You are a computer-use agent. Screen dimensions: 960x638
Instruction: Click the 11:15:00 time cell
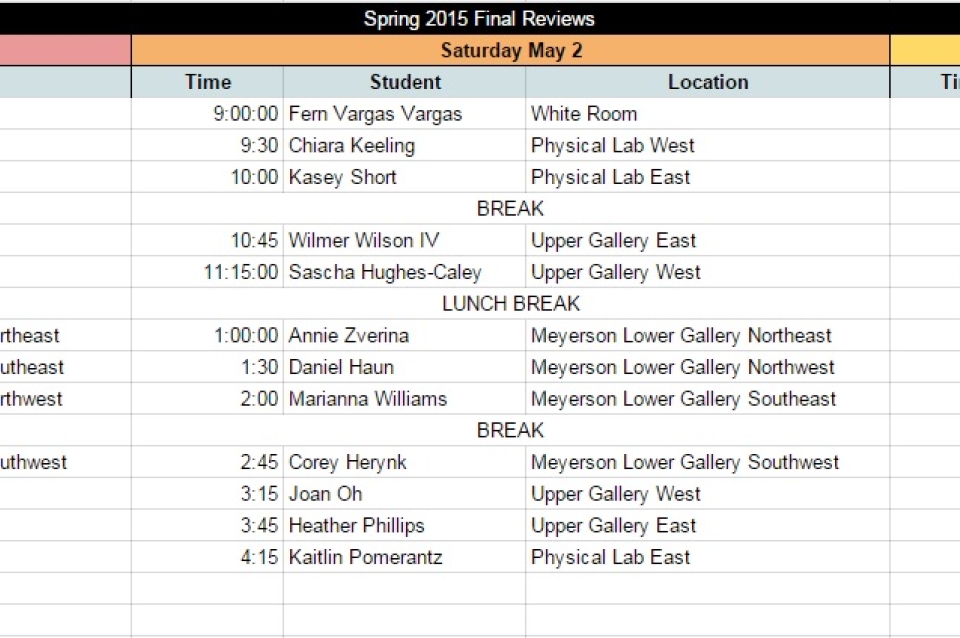pos(208,272)
